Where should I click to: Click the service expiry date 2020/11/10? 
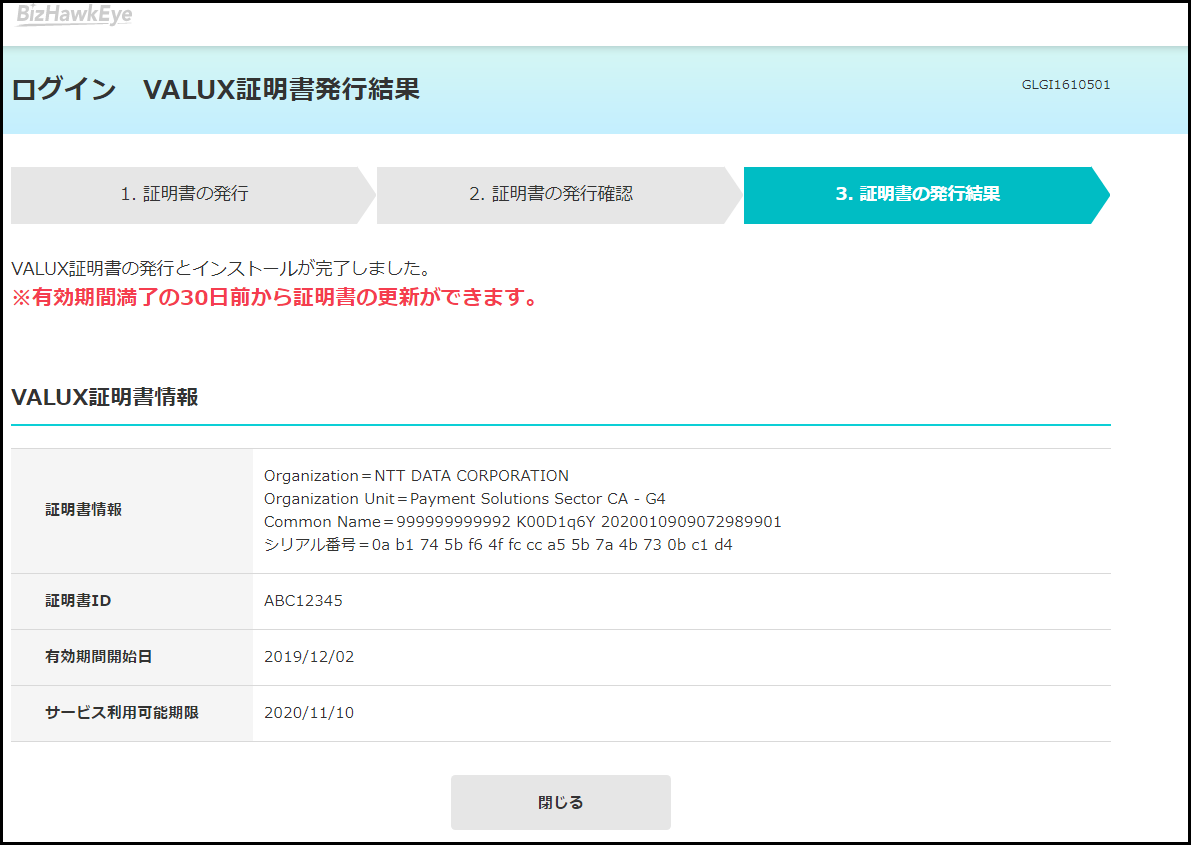point(309,713)
